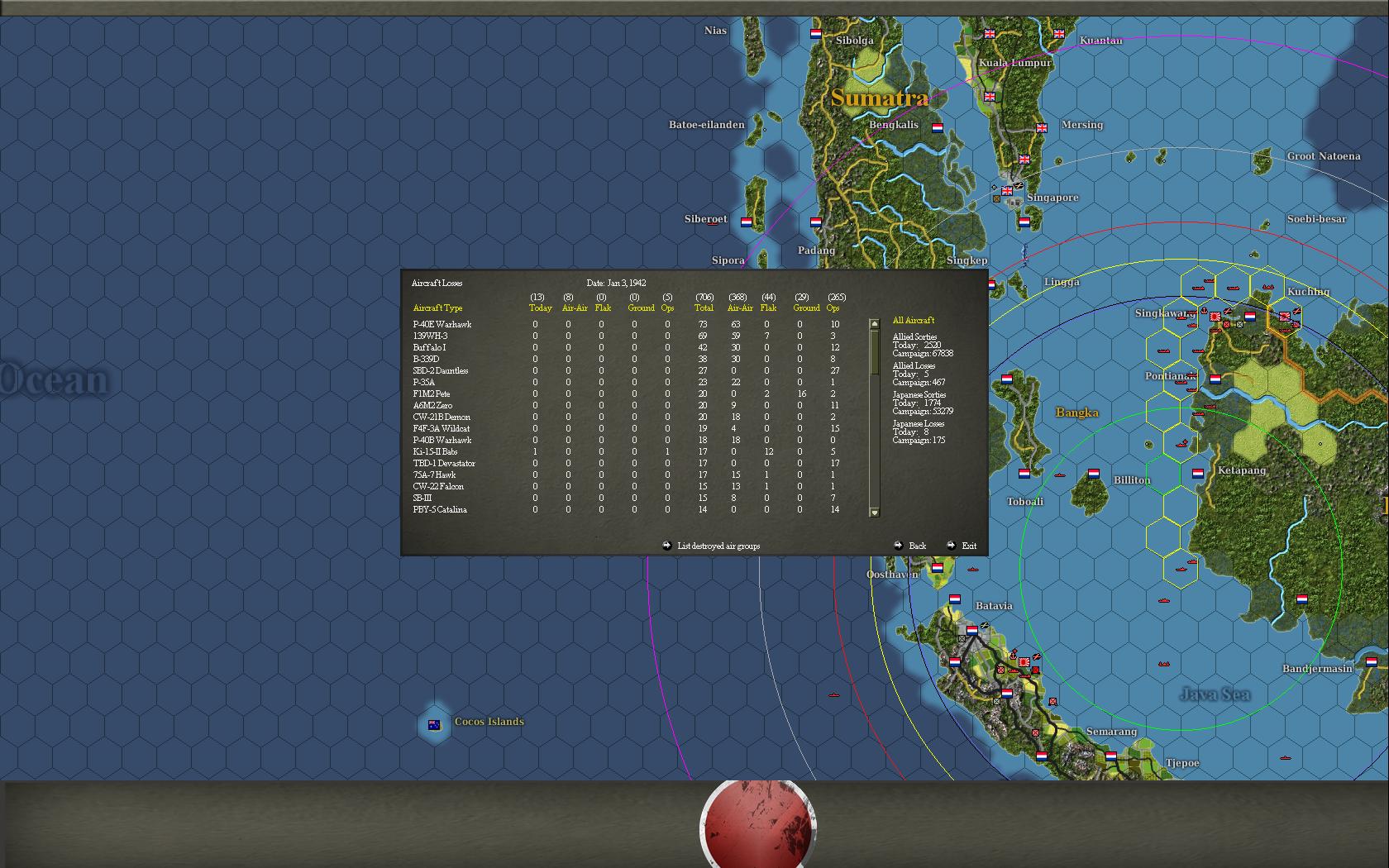Image resolution: width=1389 pixels, height=868 pixels.
Task: Select the British base flag at Singapore
Action: coord(1006,191)
